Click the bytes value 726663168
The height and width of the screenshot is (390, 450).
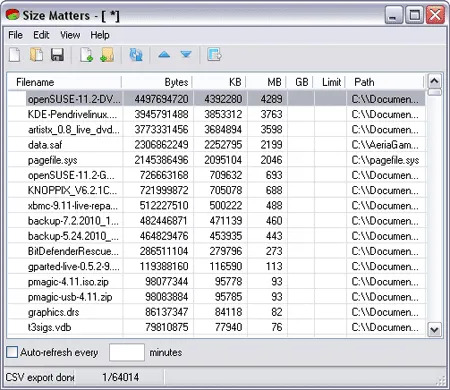(x=164, y=175)
